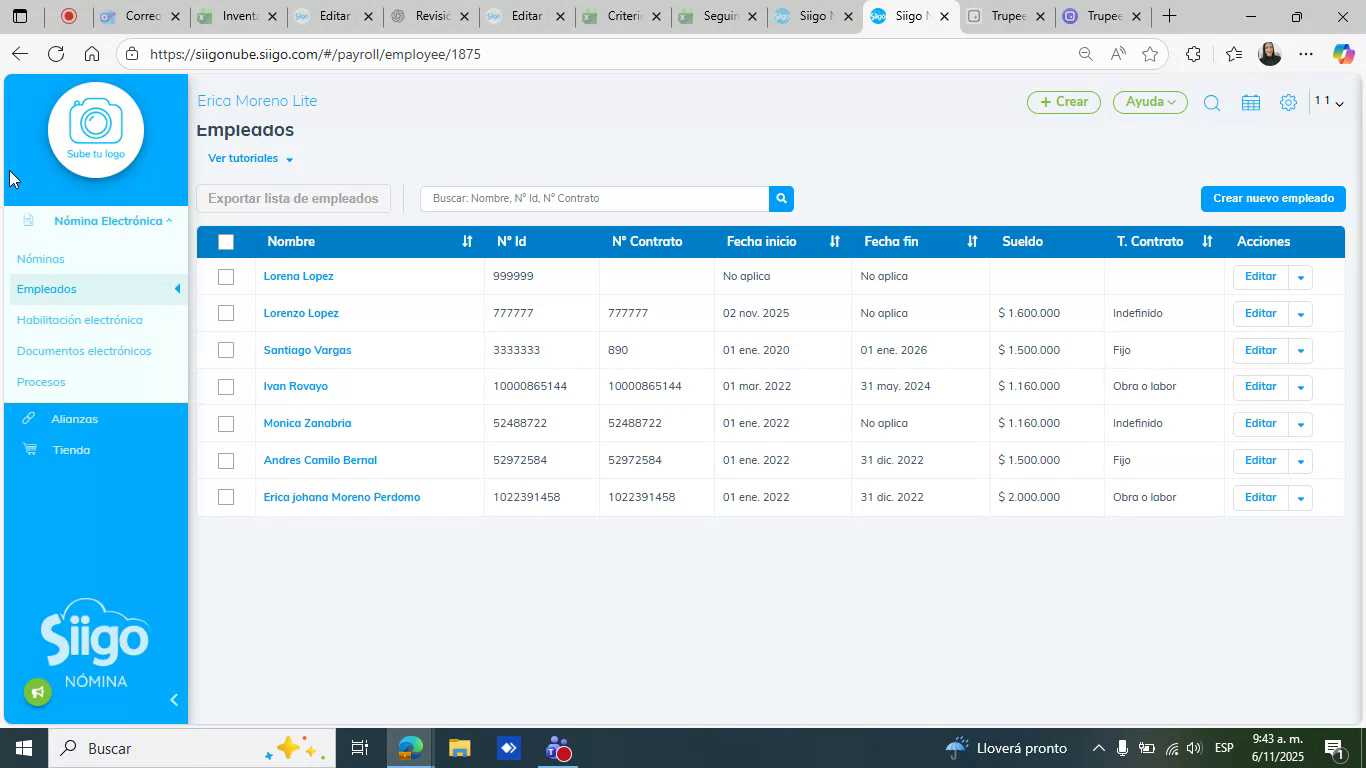Click Crear nuevo empleado button

(1273, 198)
